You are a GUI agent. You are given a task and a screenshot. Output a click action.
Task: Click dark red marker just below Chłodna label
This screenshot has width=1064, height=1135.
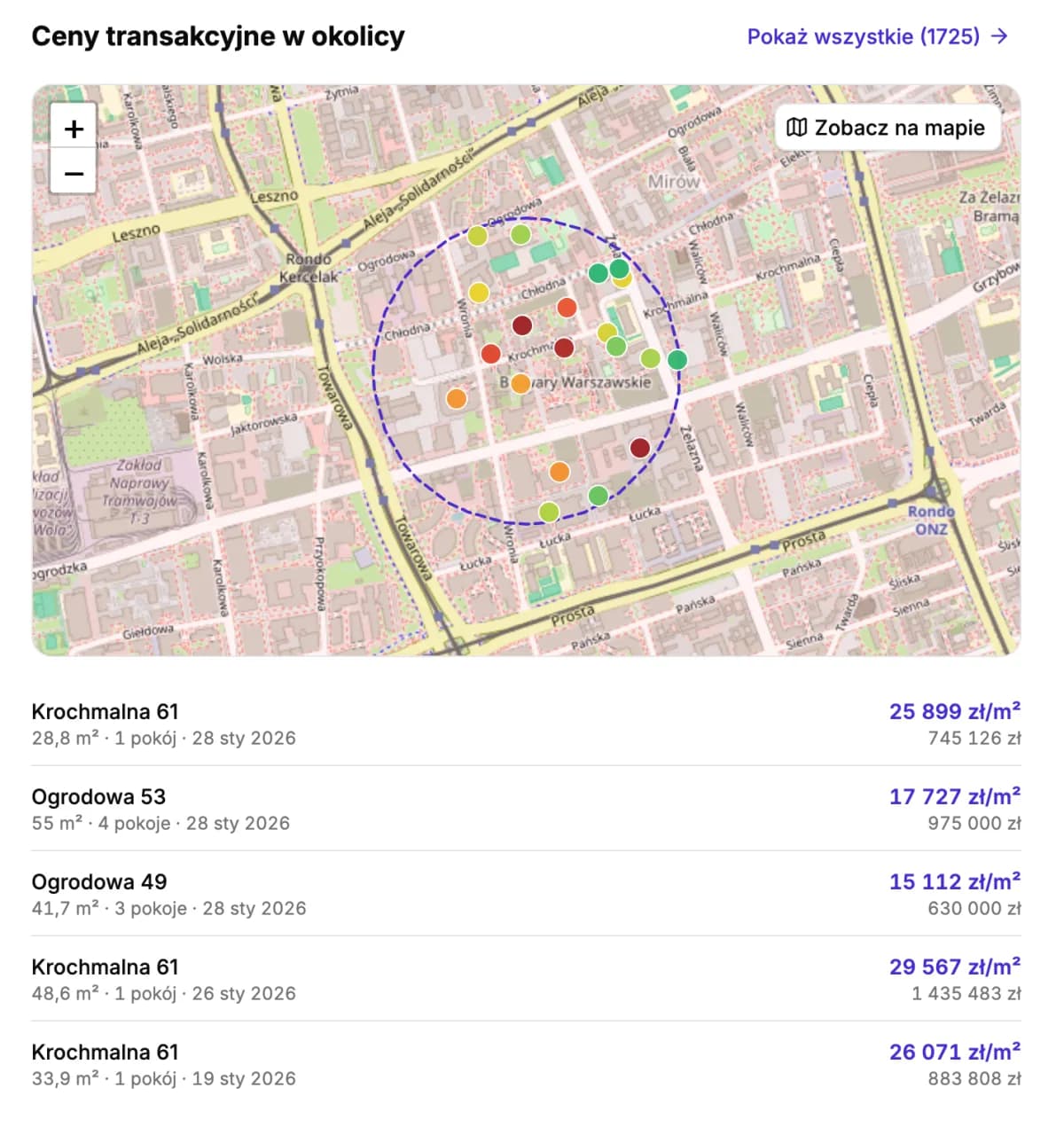tap(522, 325)
